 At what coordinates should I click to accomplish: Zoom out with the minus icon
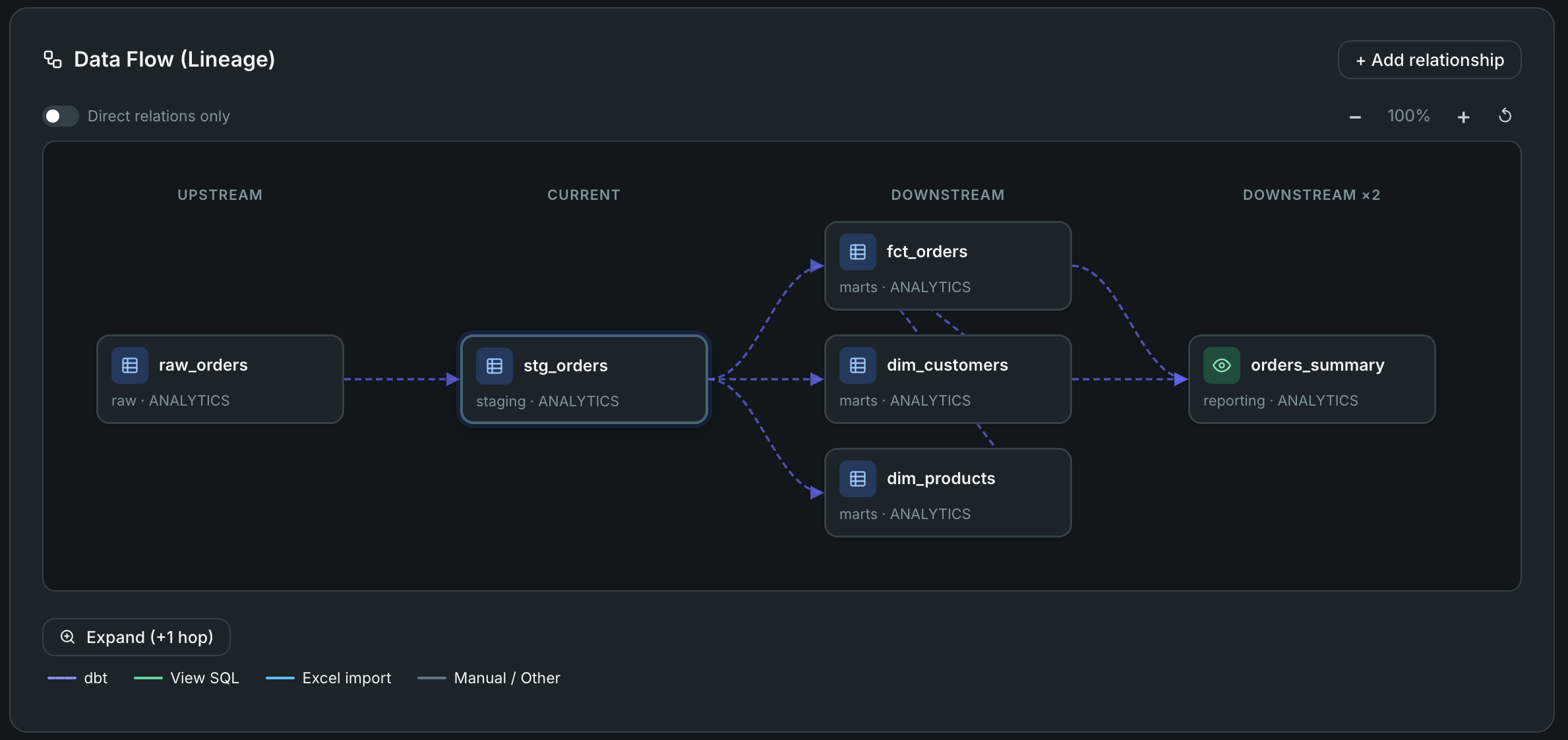[1355, 117]
